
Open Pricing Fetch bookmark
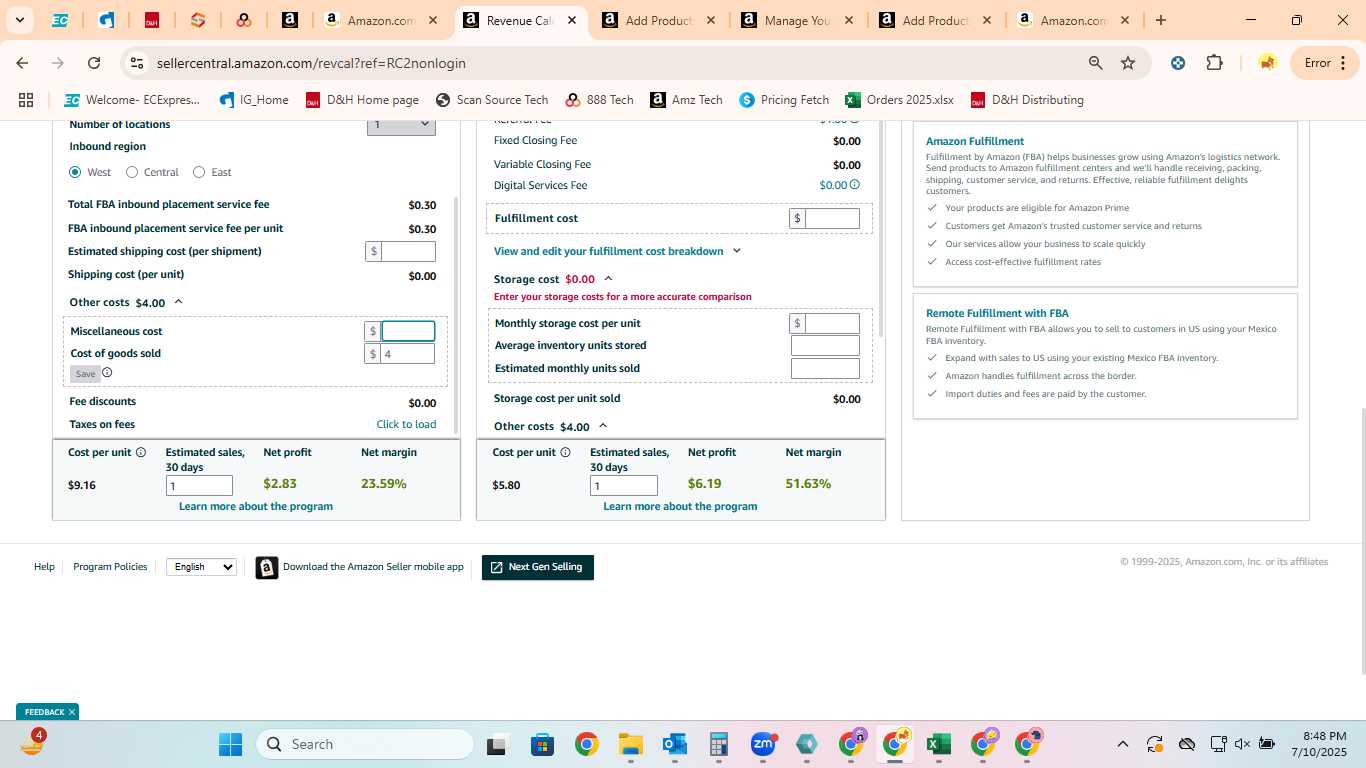784,100
